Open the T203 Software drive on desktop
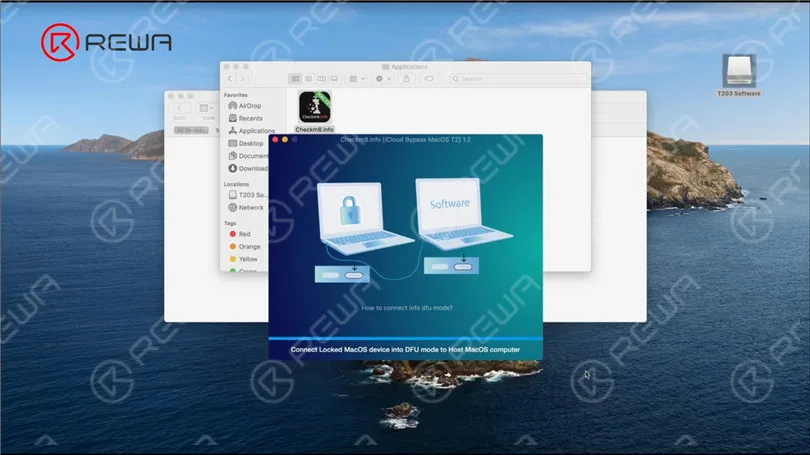Screen dimensions: 810x455 tap(739, 71)
